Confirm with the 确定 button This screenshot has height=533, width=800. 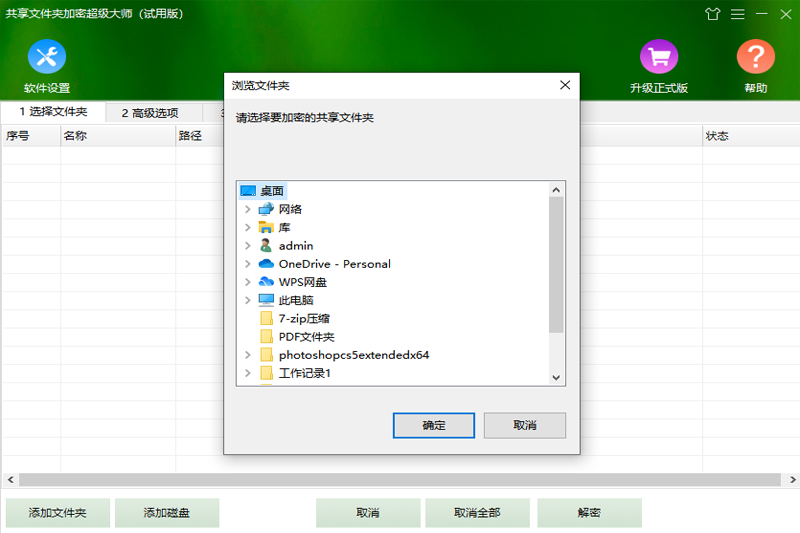(x=434, y=425)
